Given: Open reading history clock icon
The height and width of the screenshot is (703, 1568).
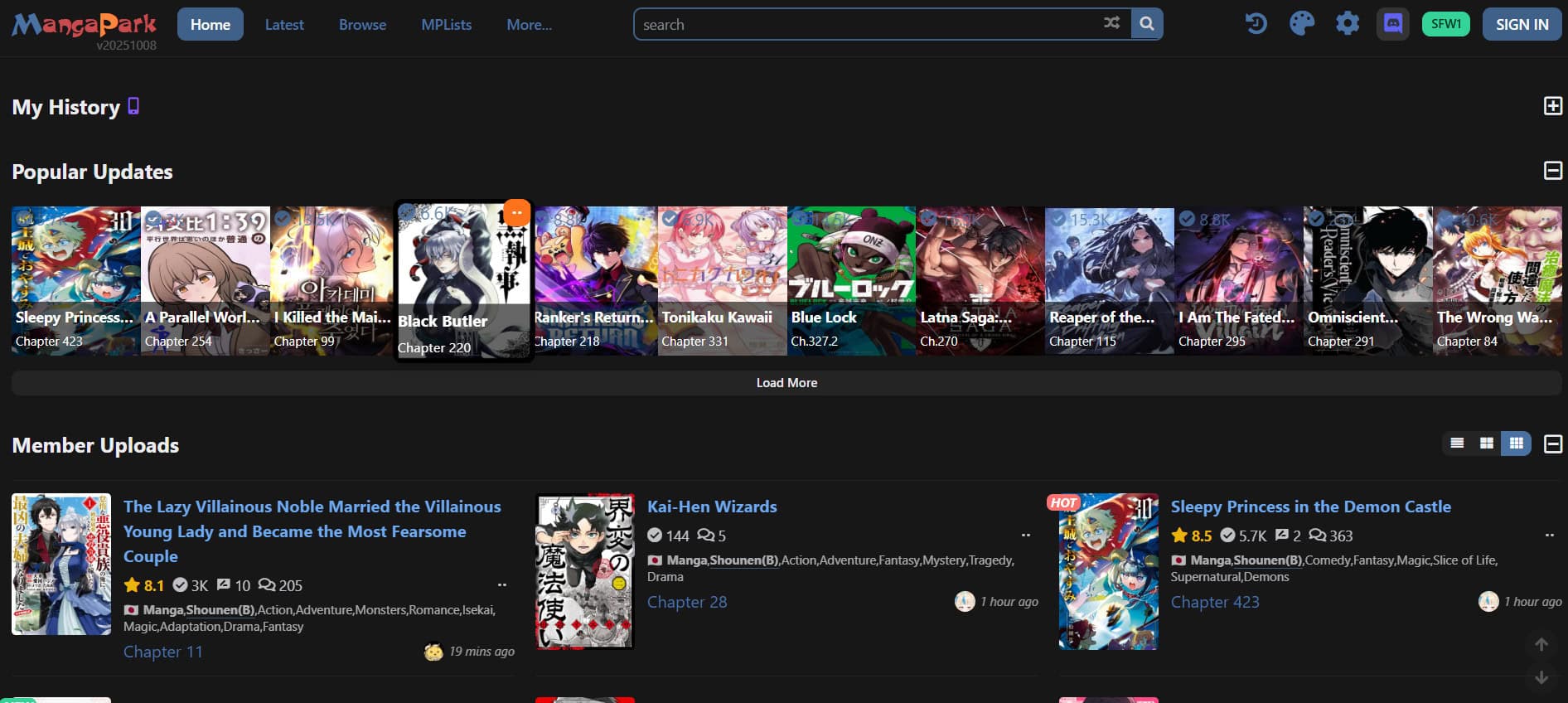Looking at the screenshot, I should coord(1256,24).
